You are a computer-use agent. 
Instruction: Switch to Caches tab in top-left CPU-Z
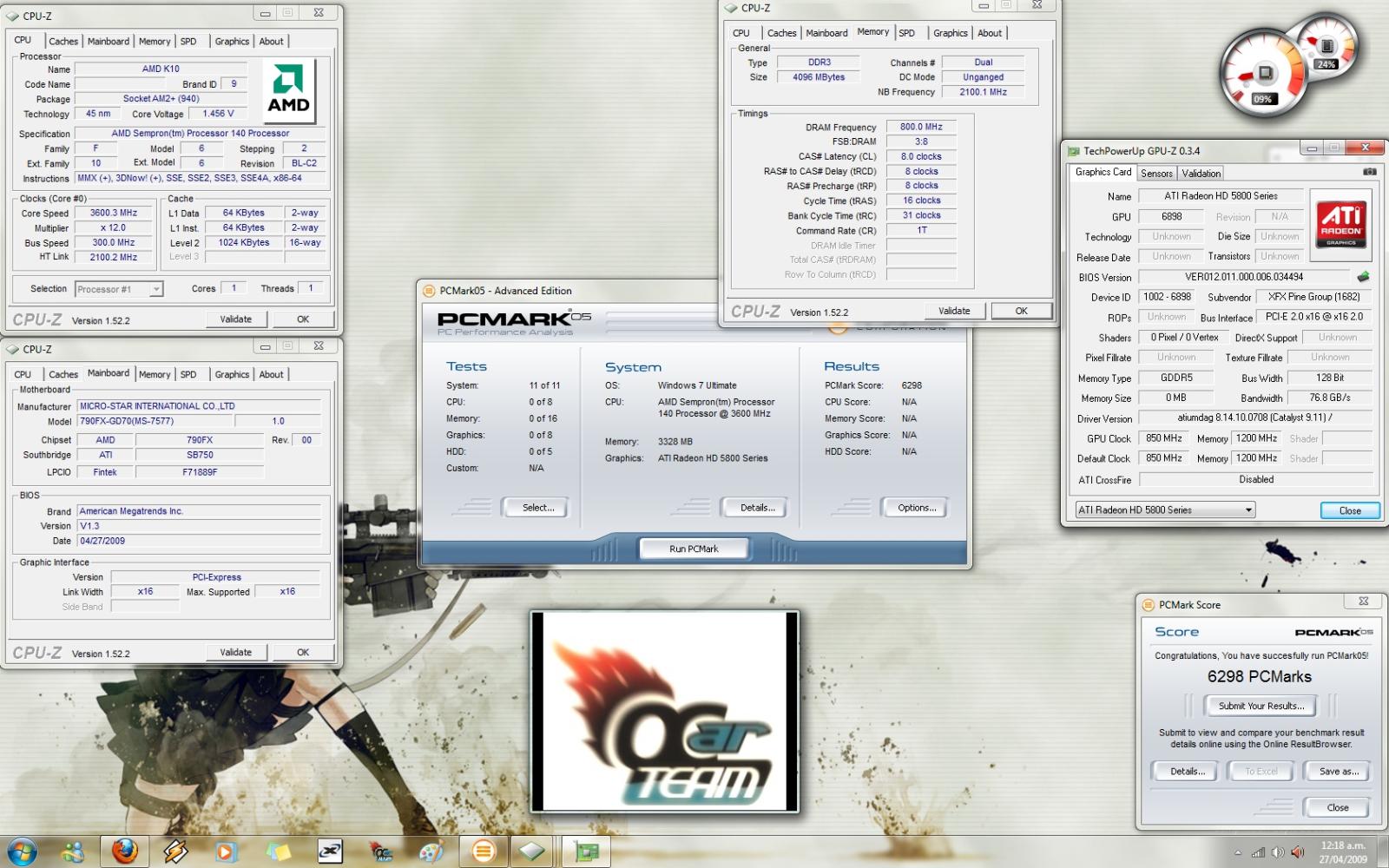[63, 41]
